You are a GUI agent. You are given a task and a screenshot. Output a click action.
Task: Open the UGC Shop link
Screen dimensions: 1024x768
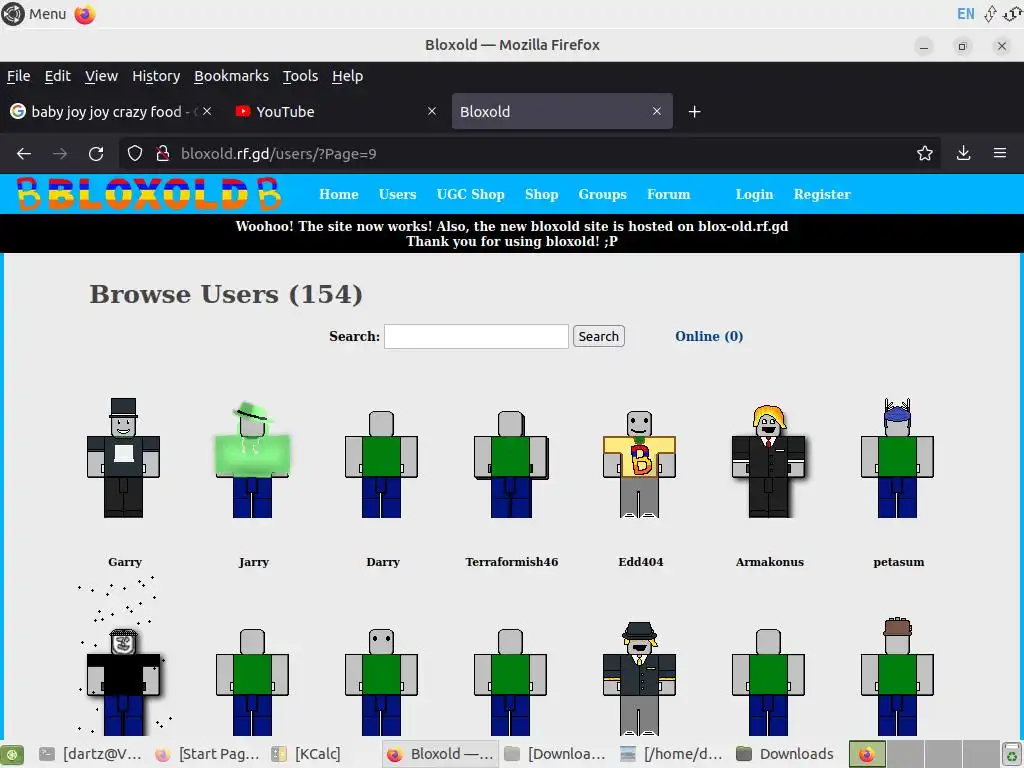pos(470,194)
